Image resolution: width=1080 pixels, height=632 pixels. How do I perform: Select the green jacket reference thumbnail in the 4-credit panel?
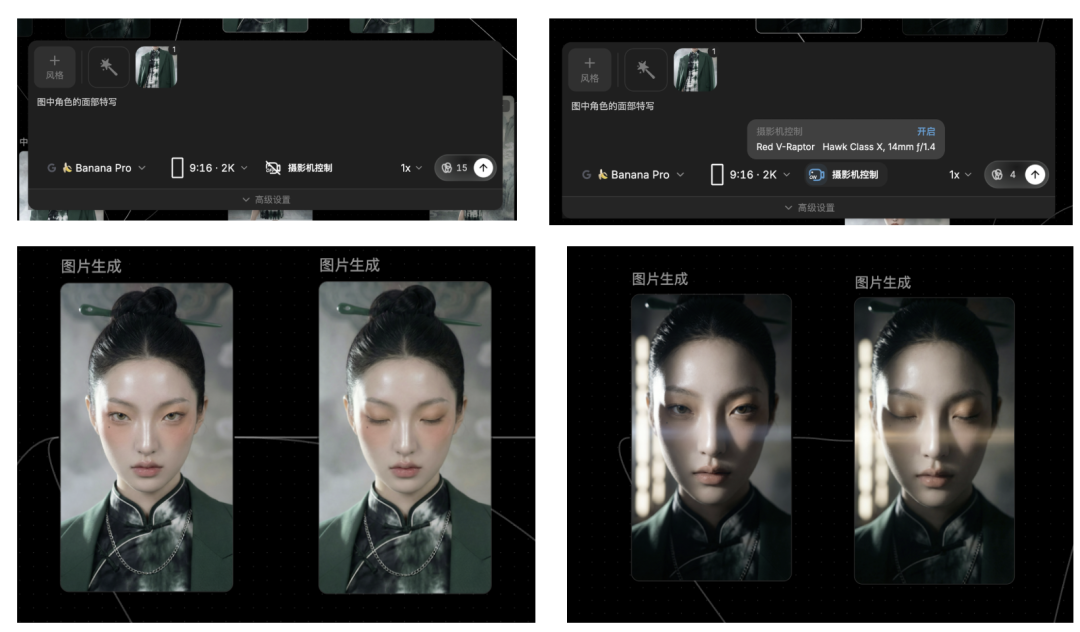(695, 70)
